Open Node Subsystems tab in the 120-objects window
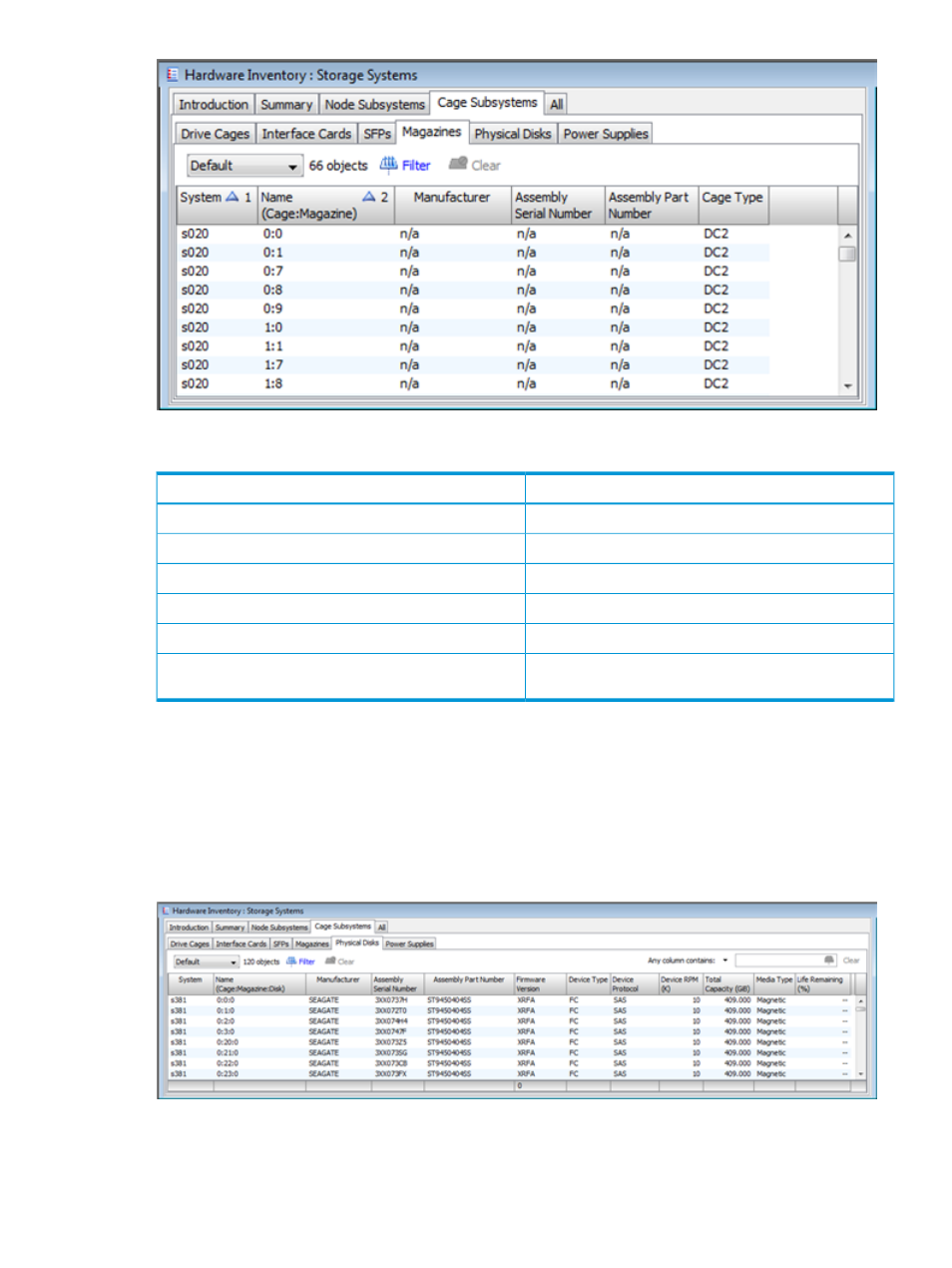This screenshot has height=1268, width=952. coord(279,928)
